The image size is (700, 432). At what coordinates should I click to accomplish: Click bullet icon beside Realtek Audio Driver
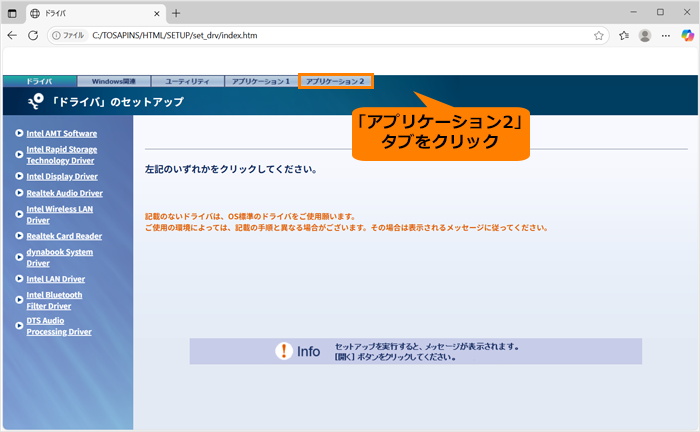click(19, 193)
